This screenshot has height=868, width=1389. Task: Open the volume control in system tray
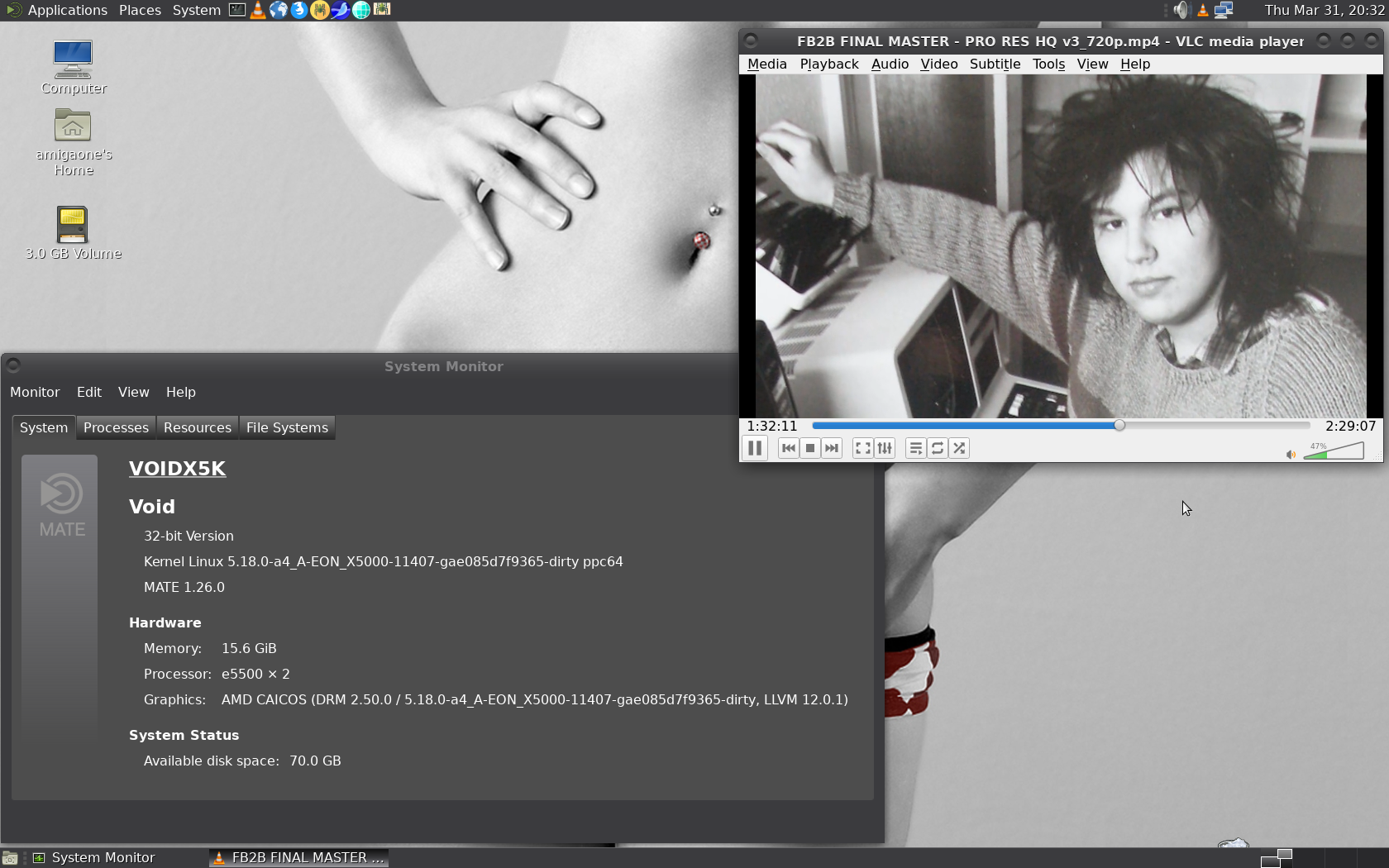pyautogui.click(x=1181, y=10)
